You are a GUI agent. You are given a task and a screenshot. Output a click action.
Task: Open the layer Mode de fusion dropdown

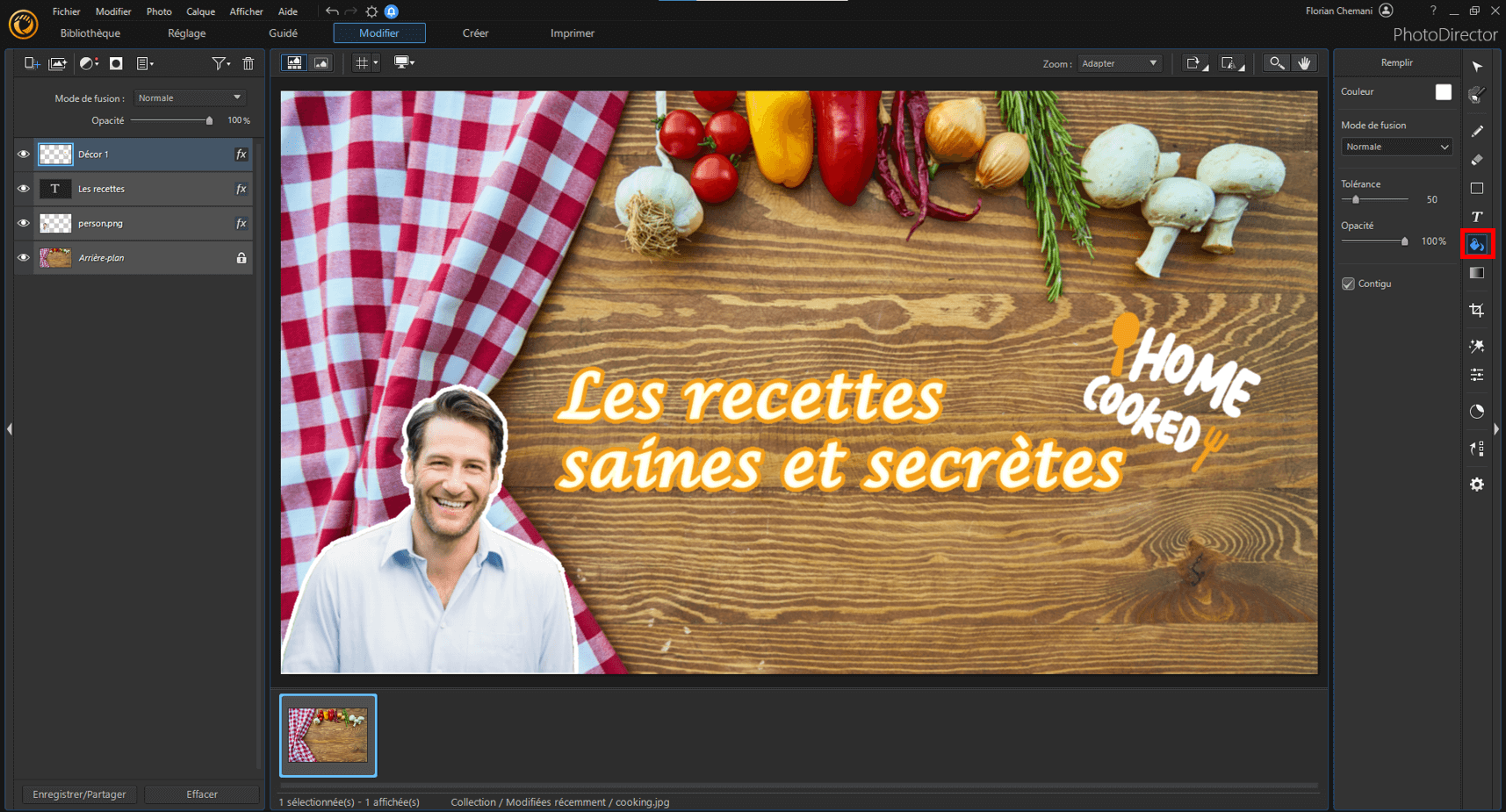(190, 98)
